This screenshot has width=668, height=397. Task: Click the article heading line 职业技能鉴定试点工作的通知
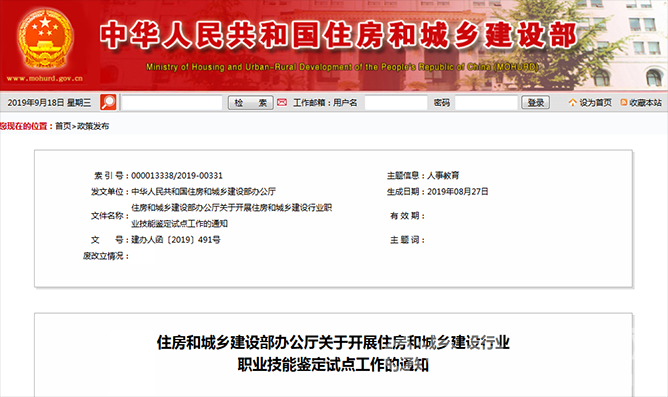click(x=333, y=365)
